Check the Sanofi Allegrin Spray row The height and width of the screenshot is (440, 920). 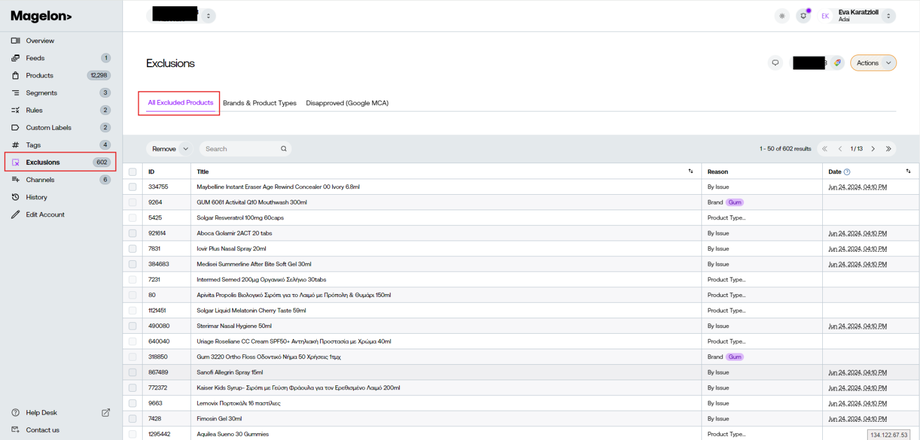tap(133, 372)
